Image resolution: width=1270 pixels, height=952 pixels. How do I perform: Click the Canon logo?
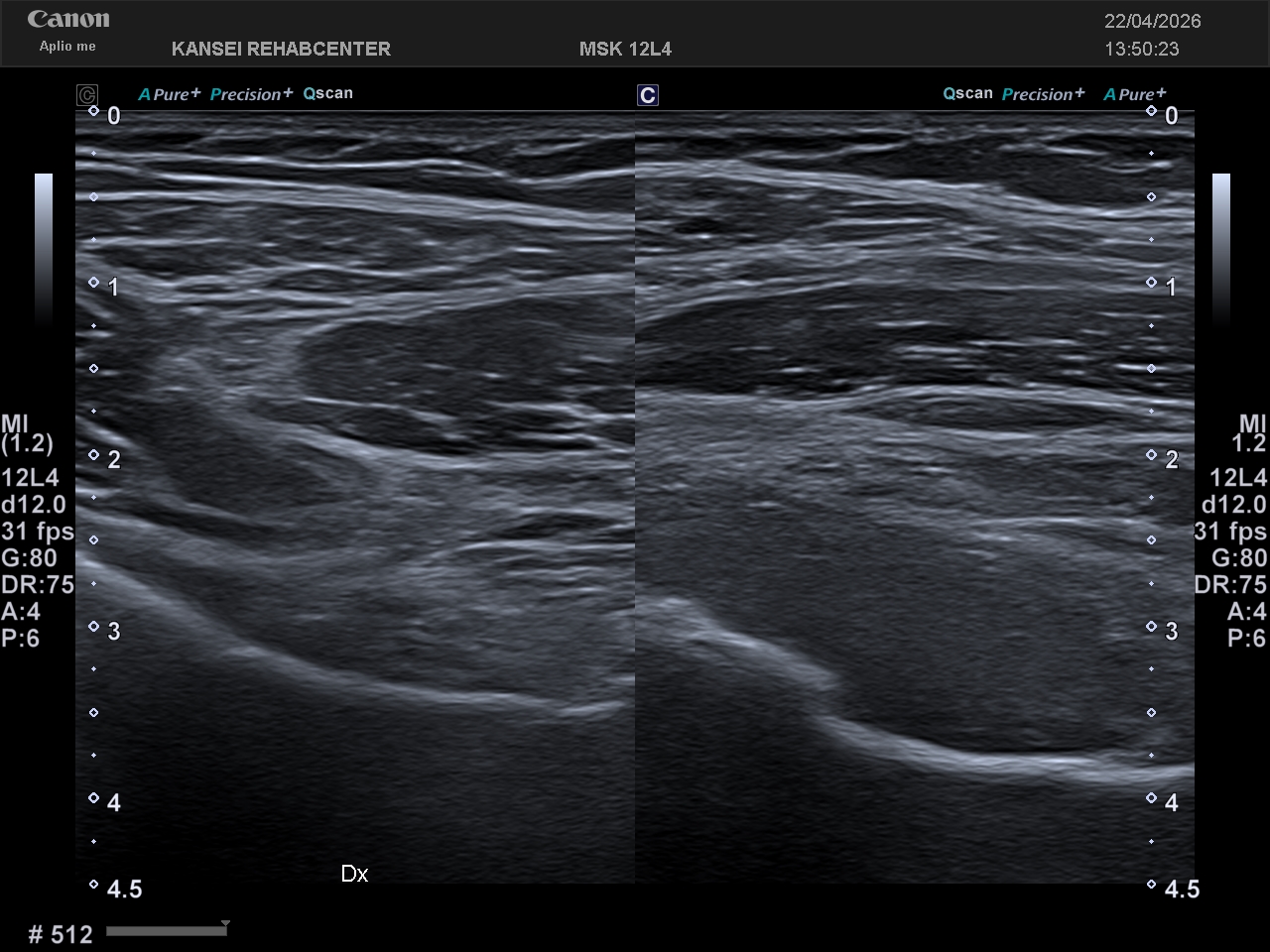pyautogui.click(x=68, y=19)
